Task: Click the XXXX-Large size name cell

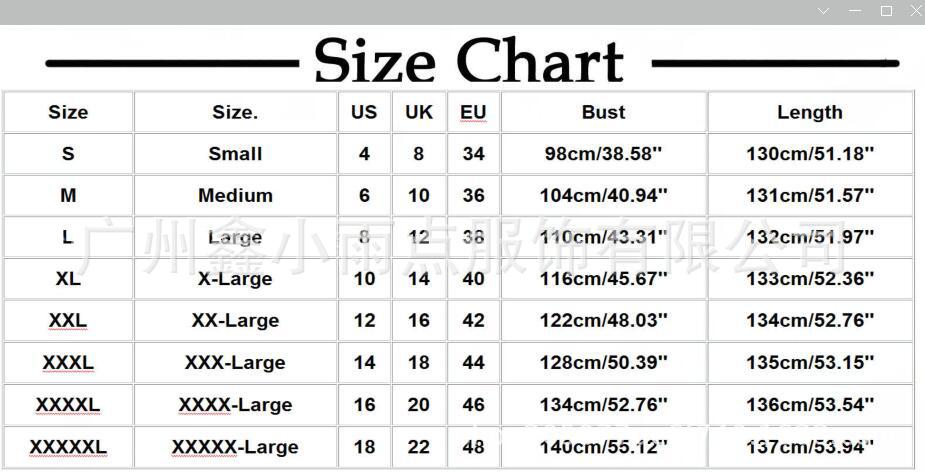Action: 235,405
